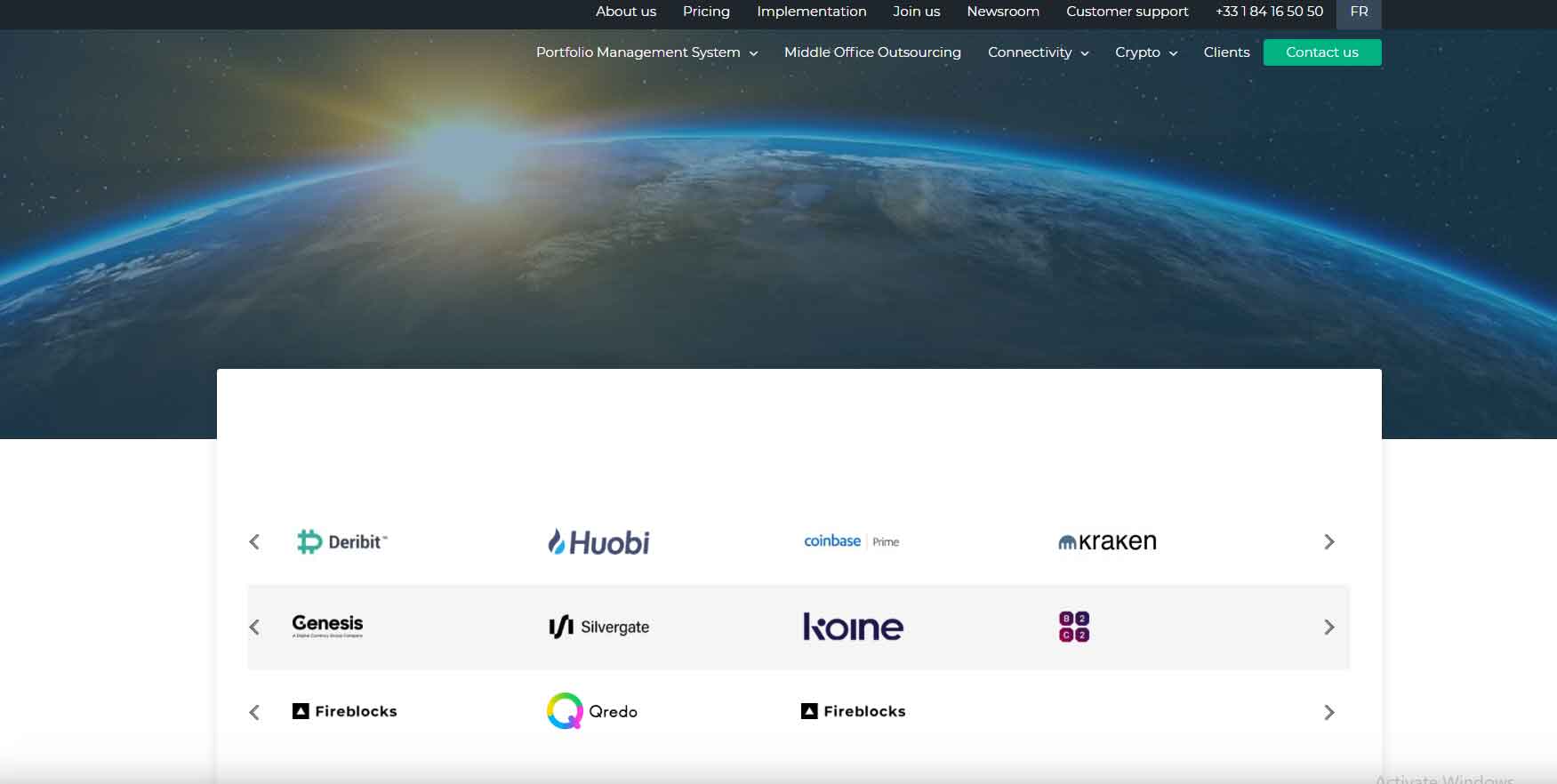Open the Pricing page
This screenshot has width=1557, height=784.
706,12
